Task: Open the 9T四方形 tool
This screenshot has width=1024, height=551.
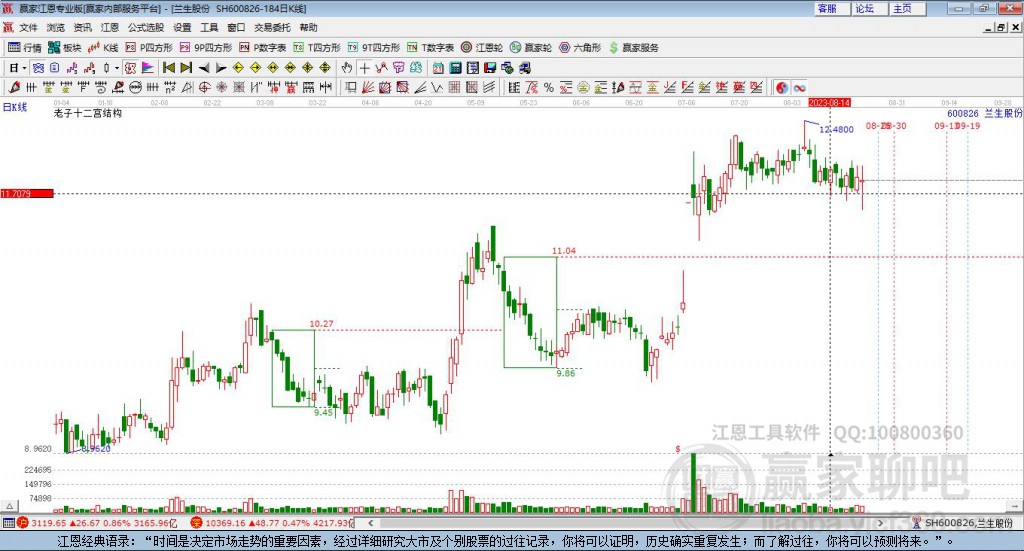Action: pyautogui.click(x=374, y=48)
